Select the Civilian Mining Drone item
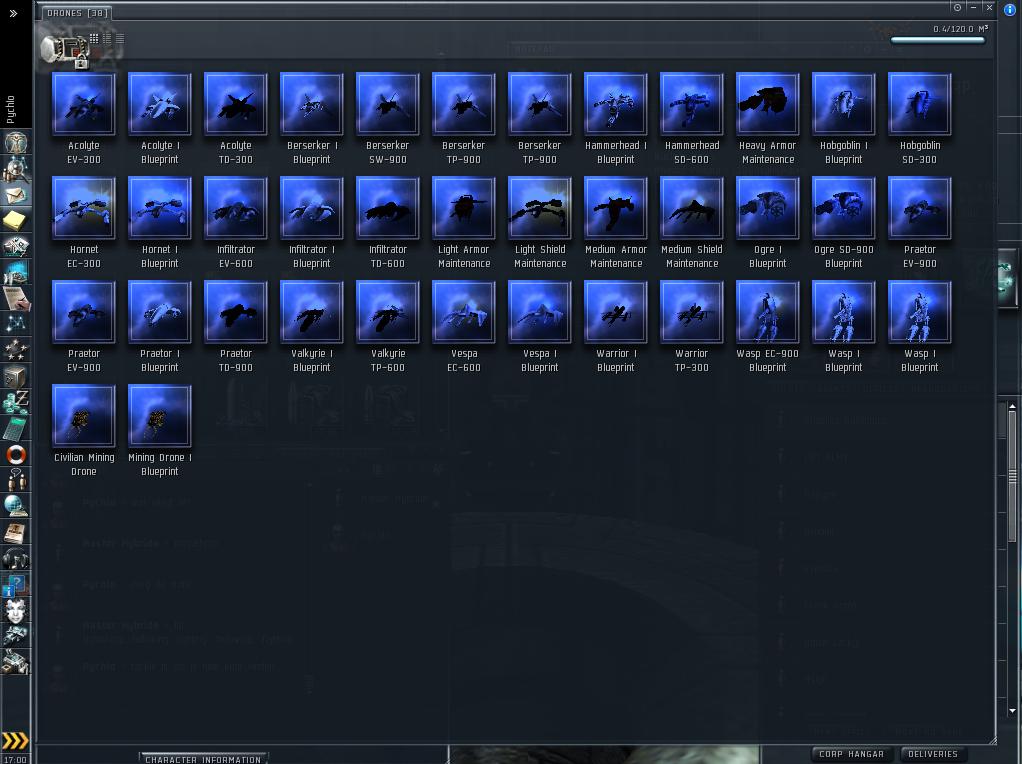Screen dimensions: 1022x764 pos(83,430)
